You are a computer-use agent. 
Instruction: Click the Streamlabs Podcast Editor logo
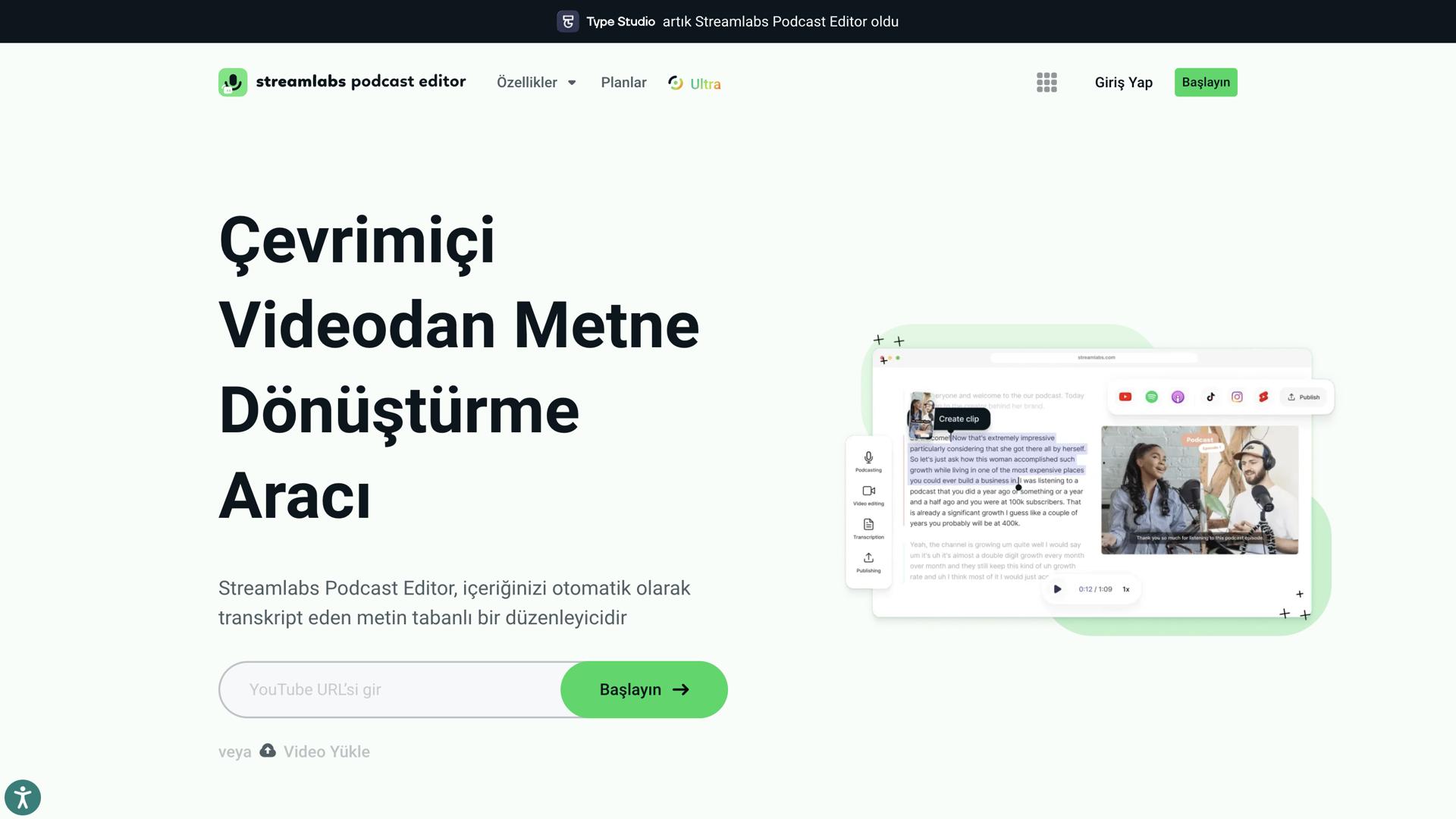[341, 82]
